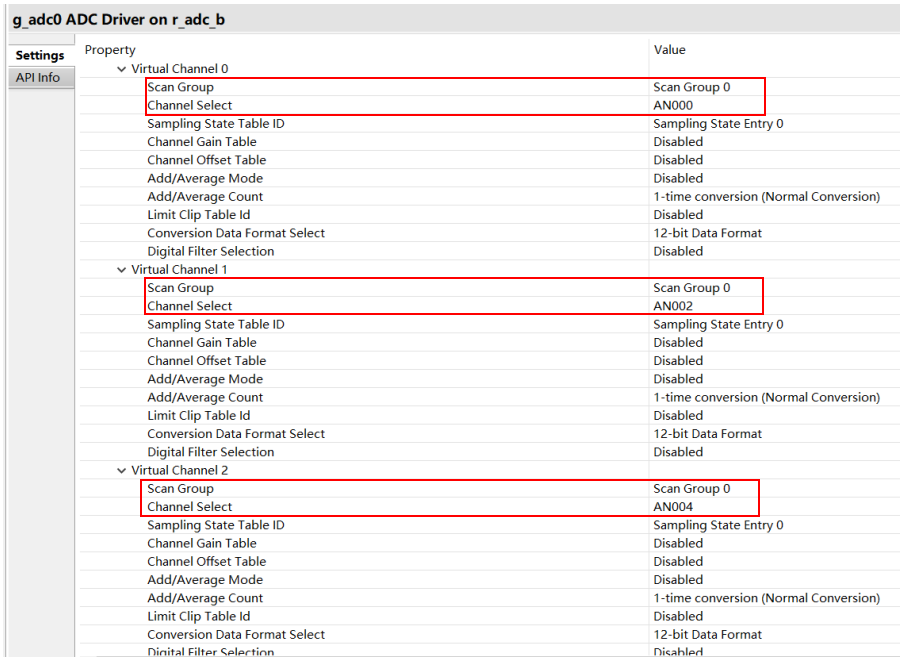Click Sampling State Entry 0 for Virtual Channel 2
Screen dimensions: 901x663
718,525
